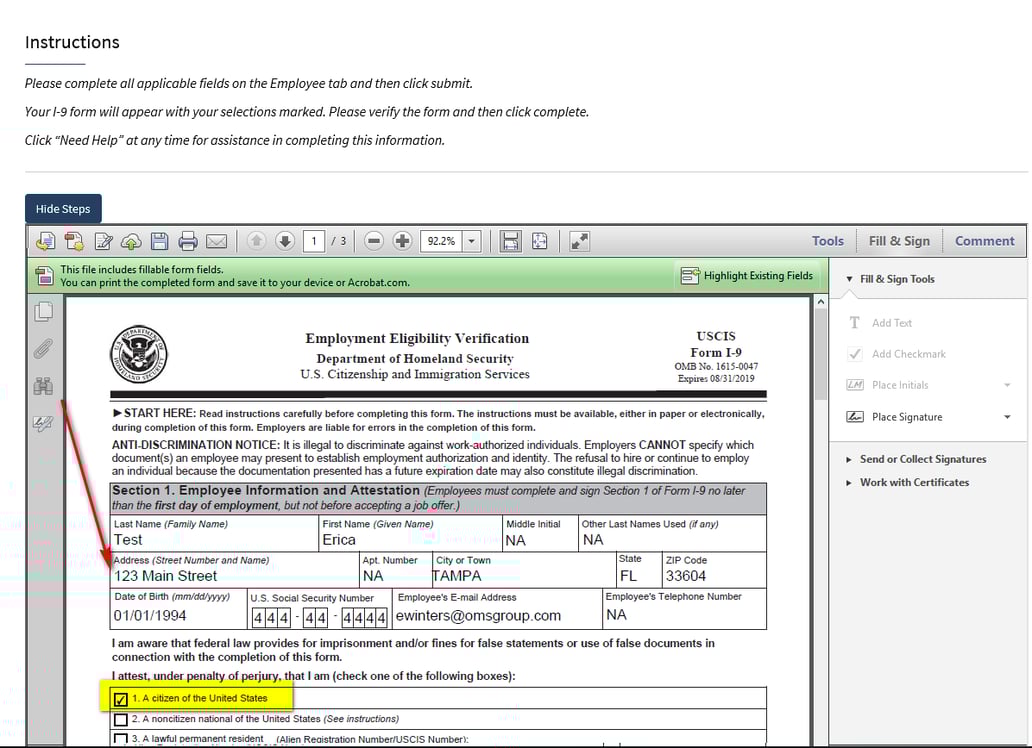Viewport: 1032px width, 748px height.
Task: Click the Highlight Existing Fields button
Action: coord(747,276)
